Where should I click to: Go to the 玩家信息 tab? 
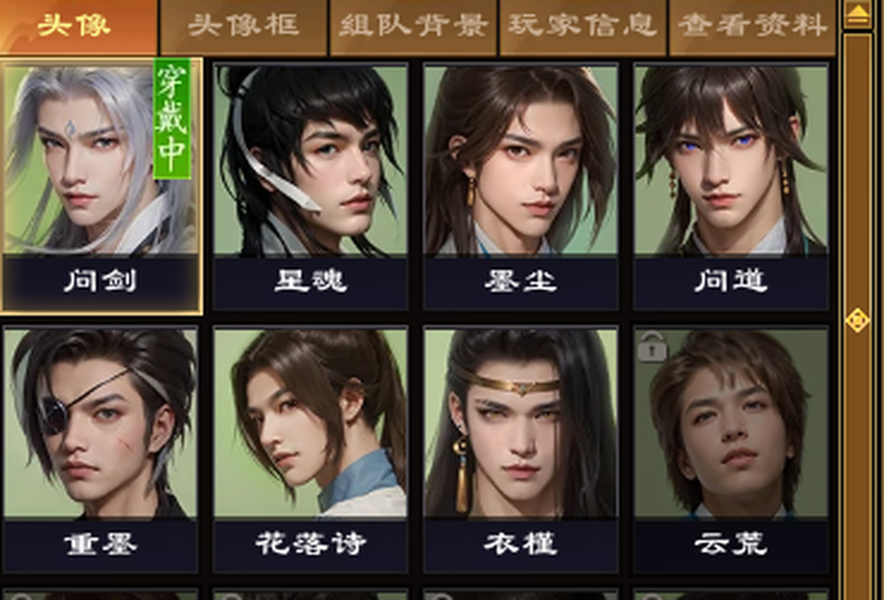point(583,27)
